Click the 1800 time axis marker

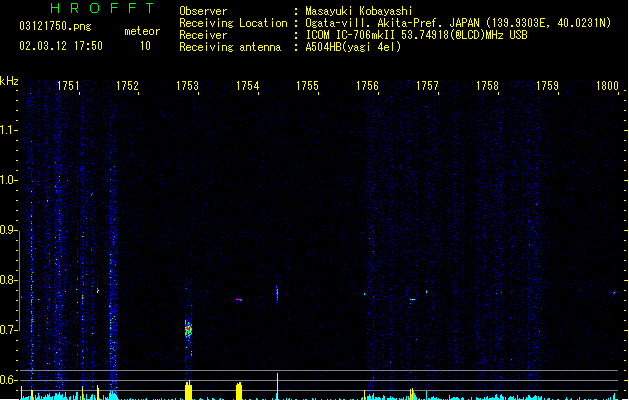point(607,86)
